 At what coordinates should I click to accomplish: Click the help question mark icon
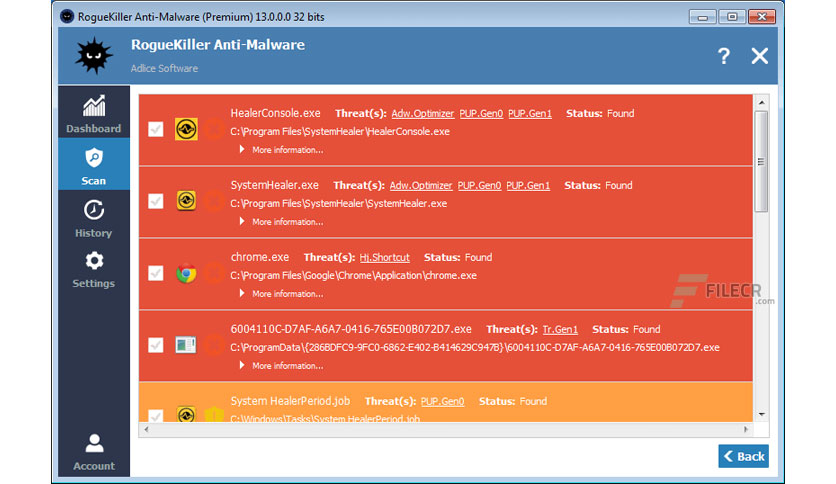[724, 56]
